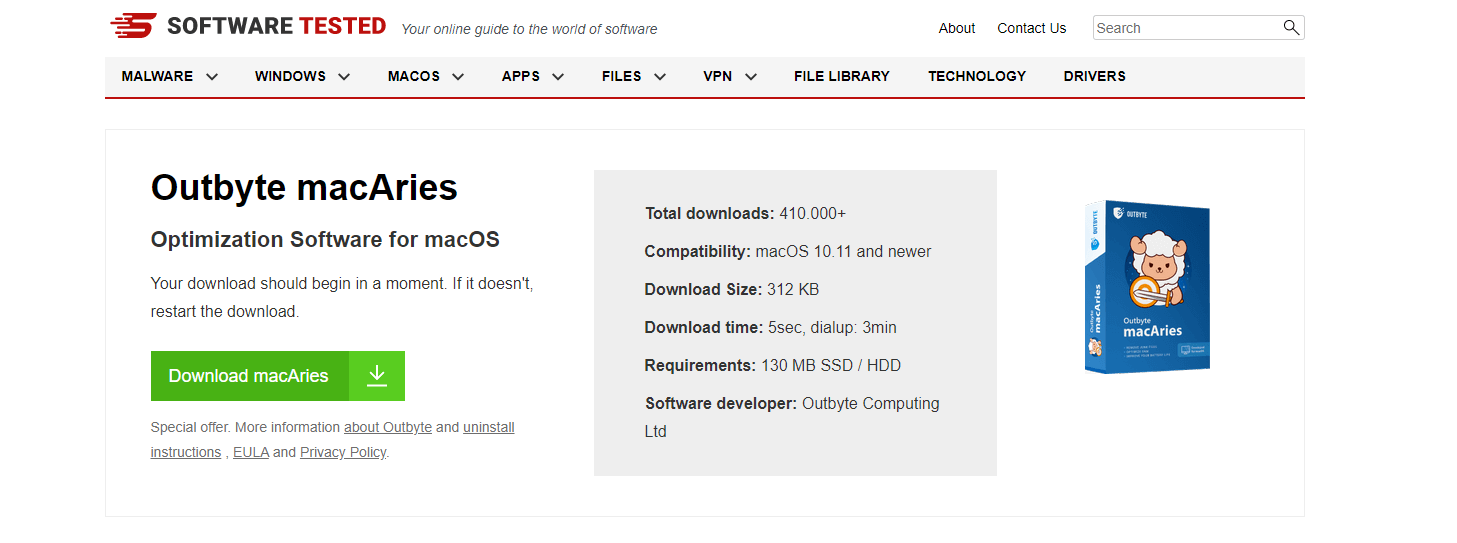The height and width of the screenshot is (543, 1457).
Task: Open the EULA link
Action: (251, 452)
